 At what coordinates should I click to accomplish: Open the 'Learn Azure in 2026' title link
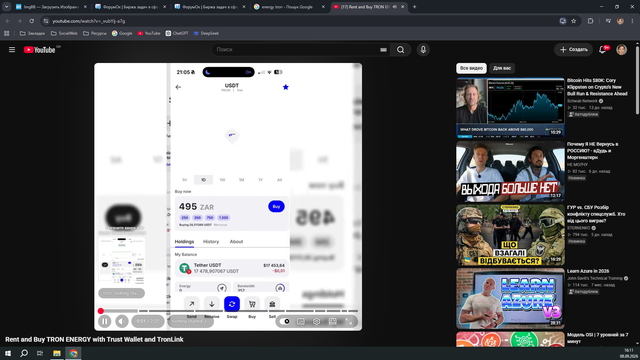point(588,271)
